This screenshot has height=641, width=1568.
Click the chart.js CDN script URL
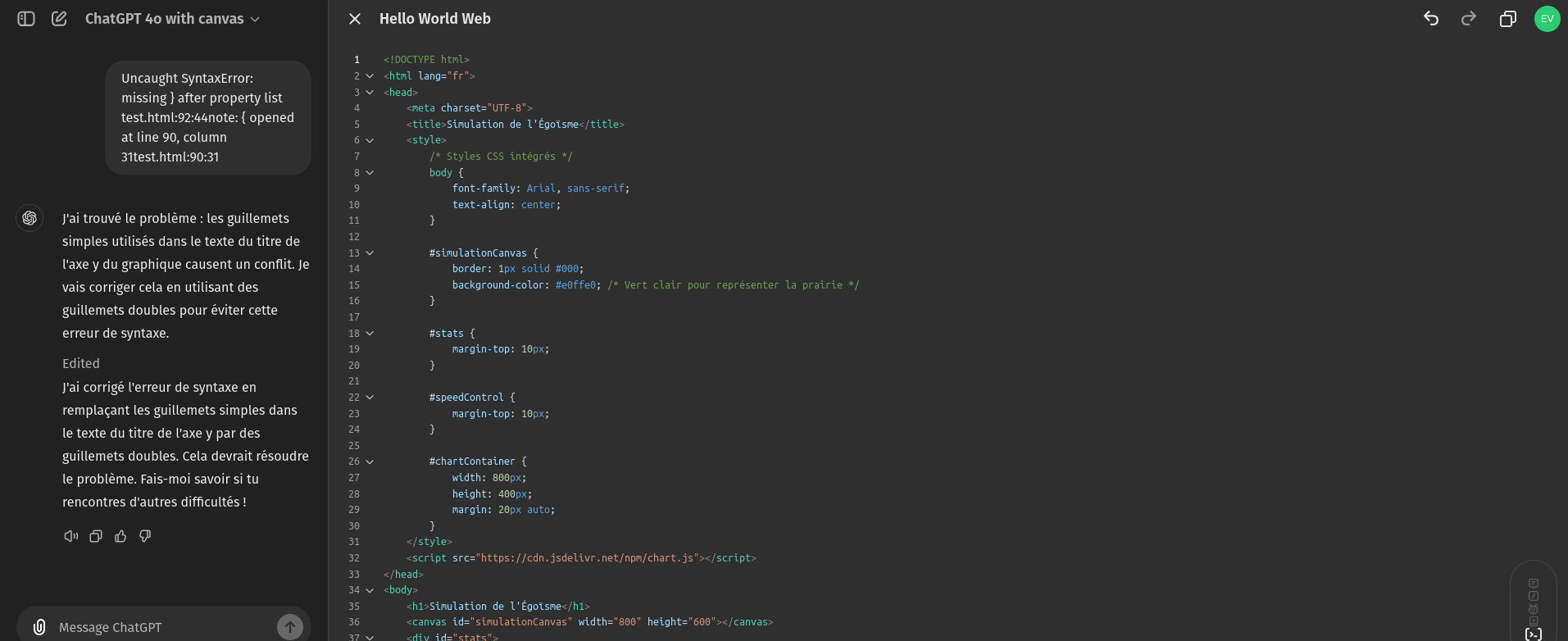tap(587, 558)
